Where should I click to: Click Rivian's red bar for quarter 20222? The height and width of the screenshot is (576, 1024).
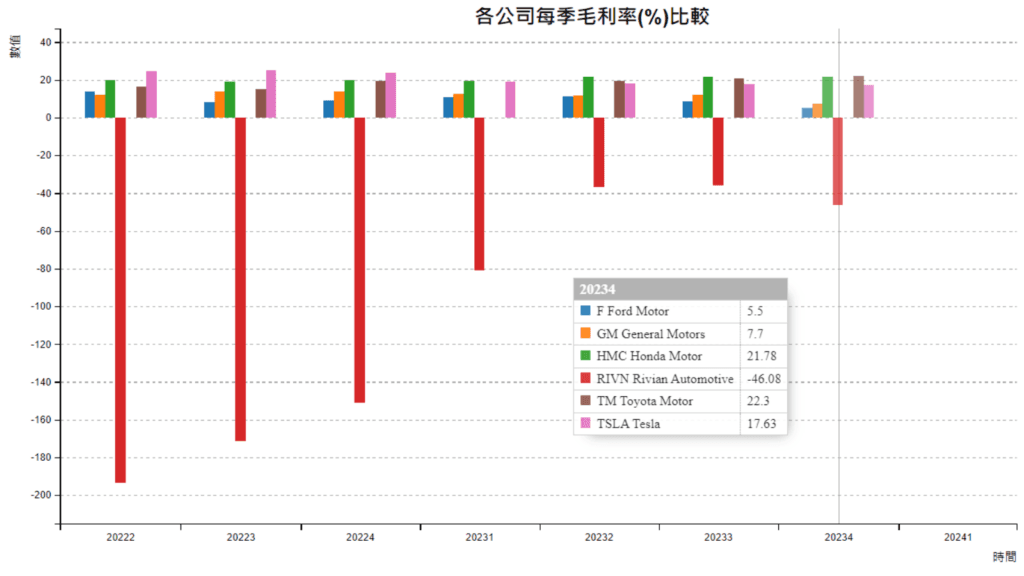click(121, 300)
